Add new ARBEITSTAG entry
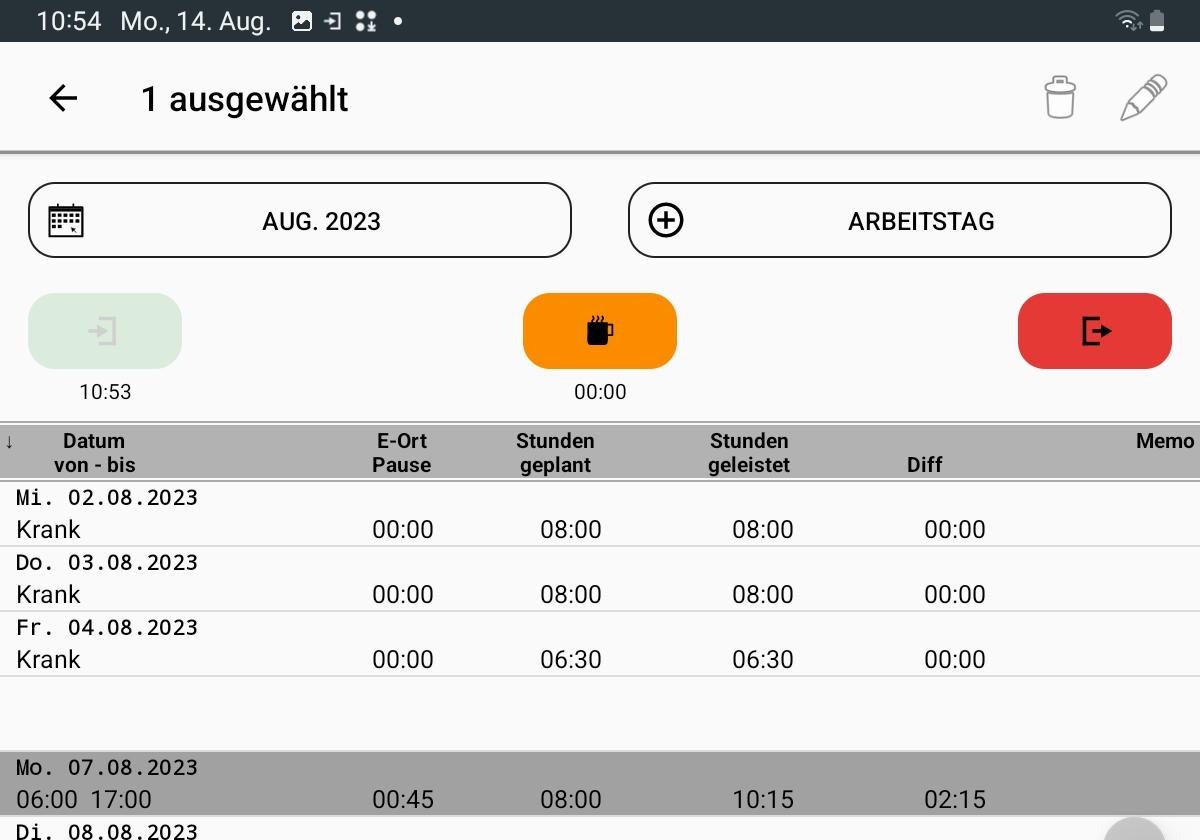The image size is (1200, 840). click(900, 220)
